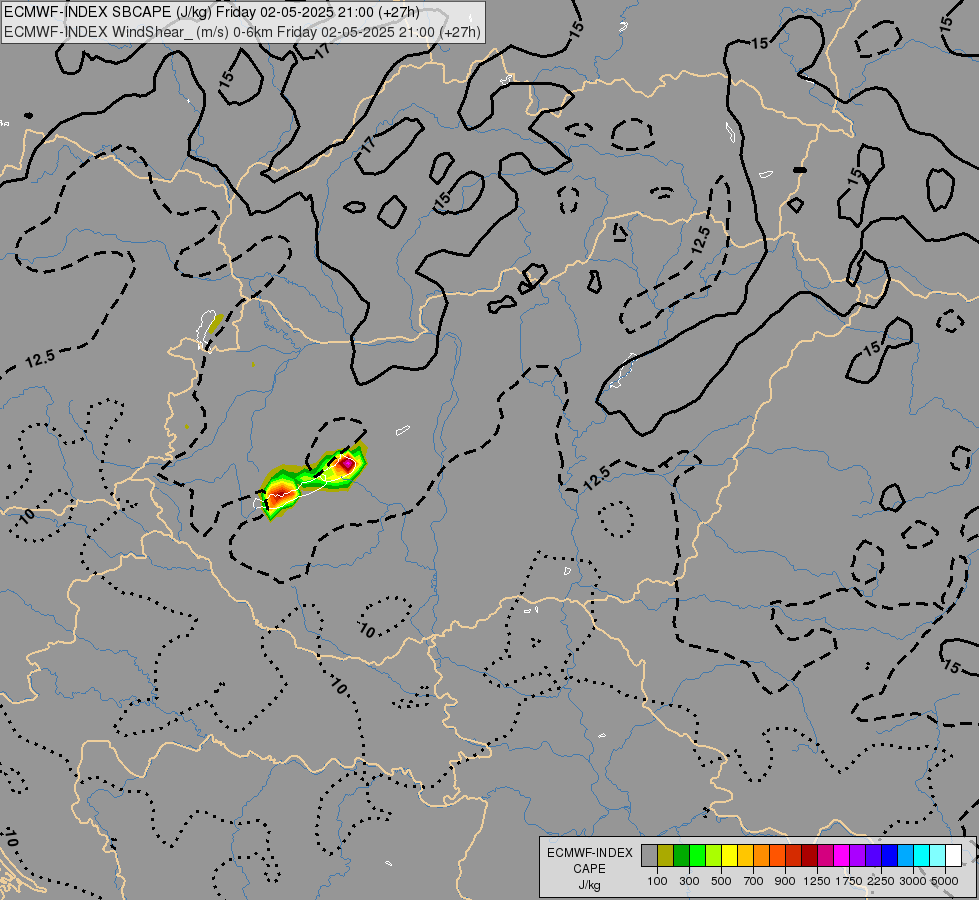
Task: Click the olive swatch in the CAPE legend
Action: coord(665,856)
